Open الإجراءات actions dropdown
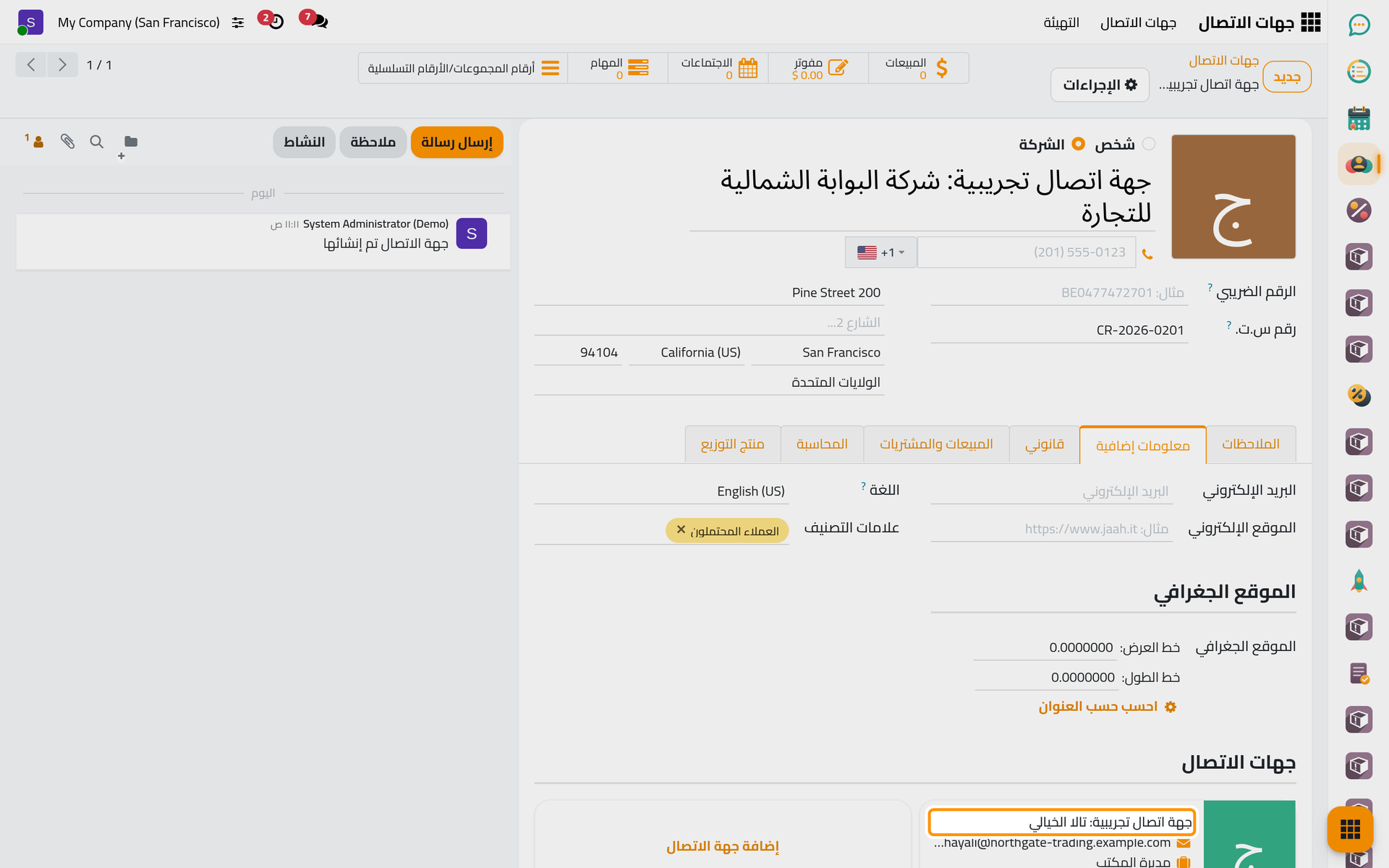1389x868 pixels. [1100, 85]
